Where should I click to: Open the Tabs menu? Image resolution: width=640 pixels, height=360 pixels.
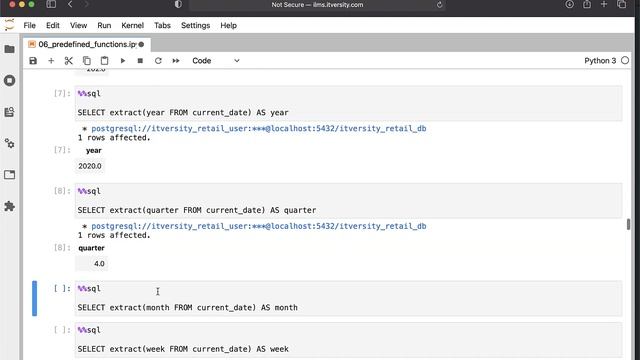click(x=162, y=25)
